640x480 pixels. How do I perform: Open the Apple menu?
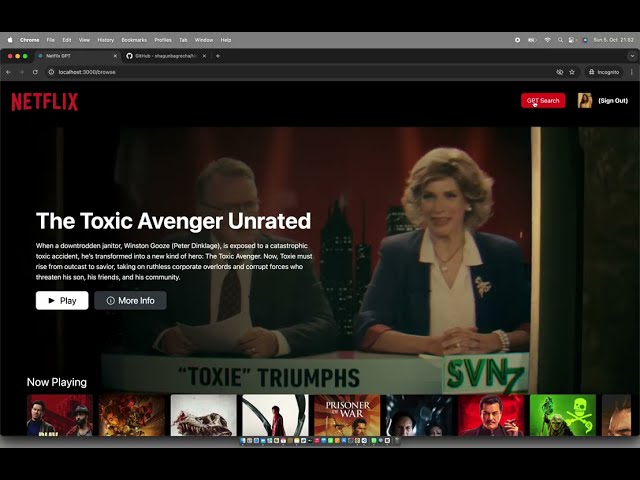10,40
